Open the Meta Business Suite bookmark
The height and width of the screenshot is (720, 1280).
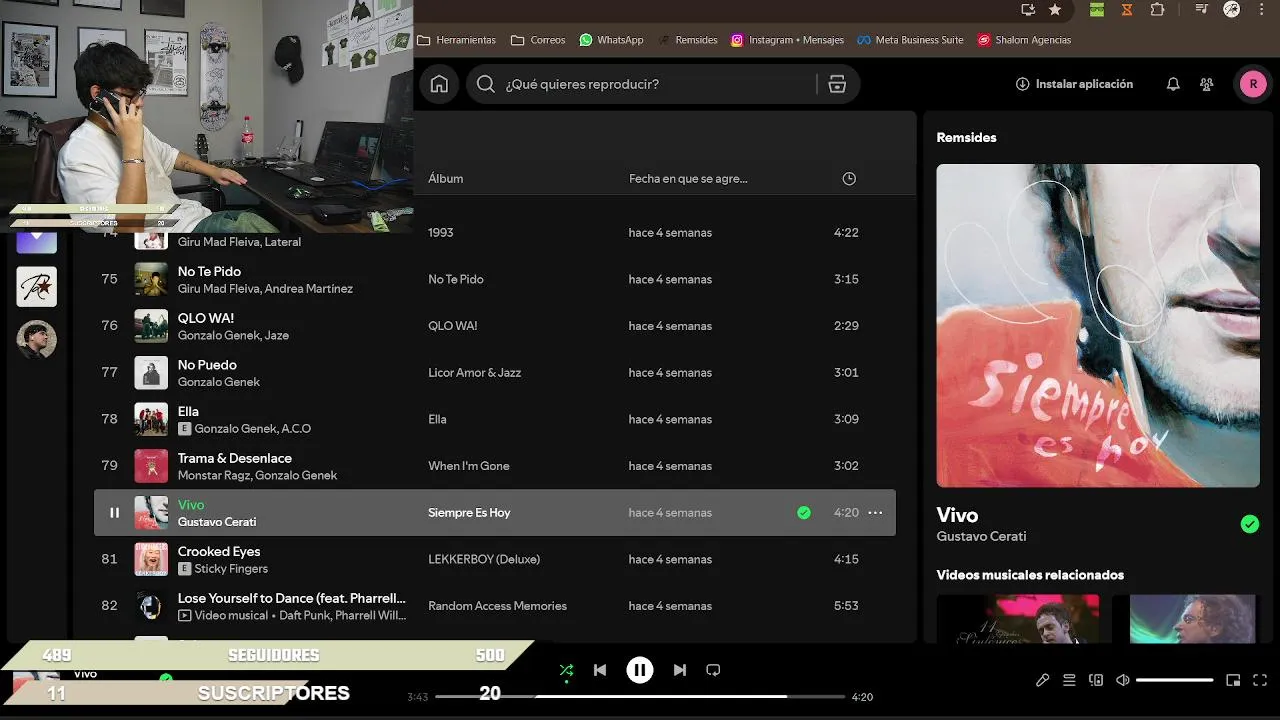click(909, 40)
